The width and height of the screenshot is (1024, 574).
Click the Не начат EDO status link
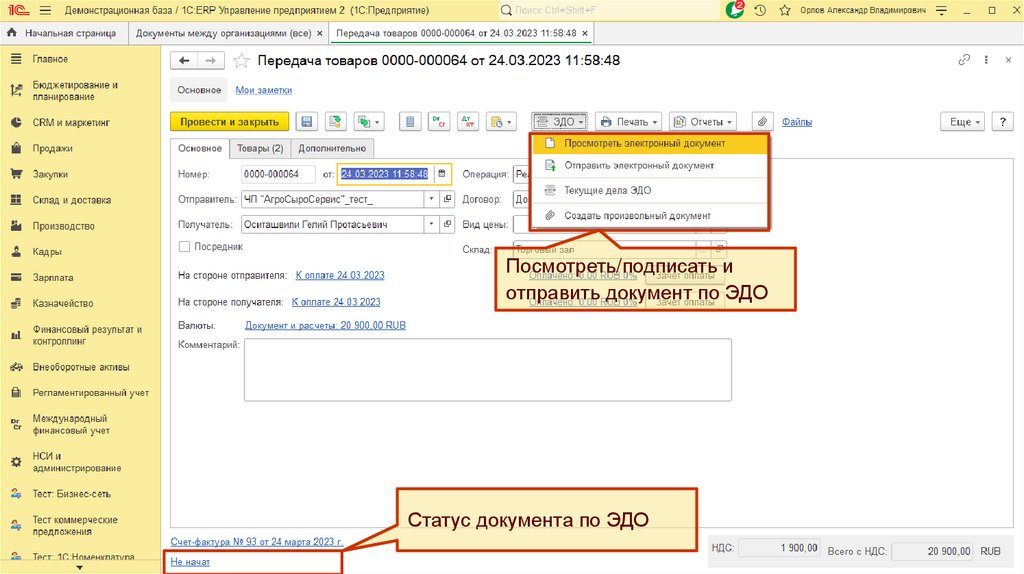click(x=190, y=562)
